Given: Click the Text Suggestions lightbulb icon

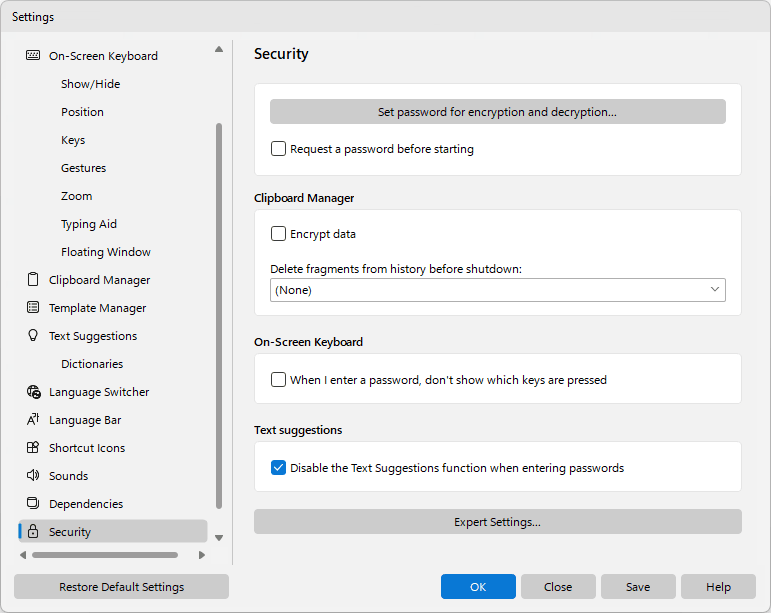Looking at the screenshot, I should point(33,336).
